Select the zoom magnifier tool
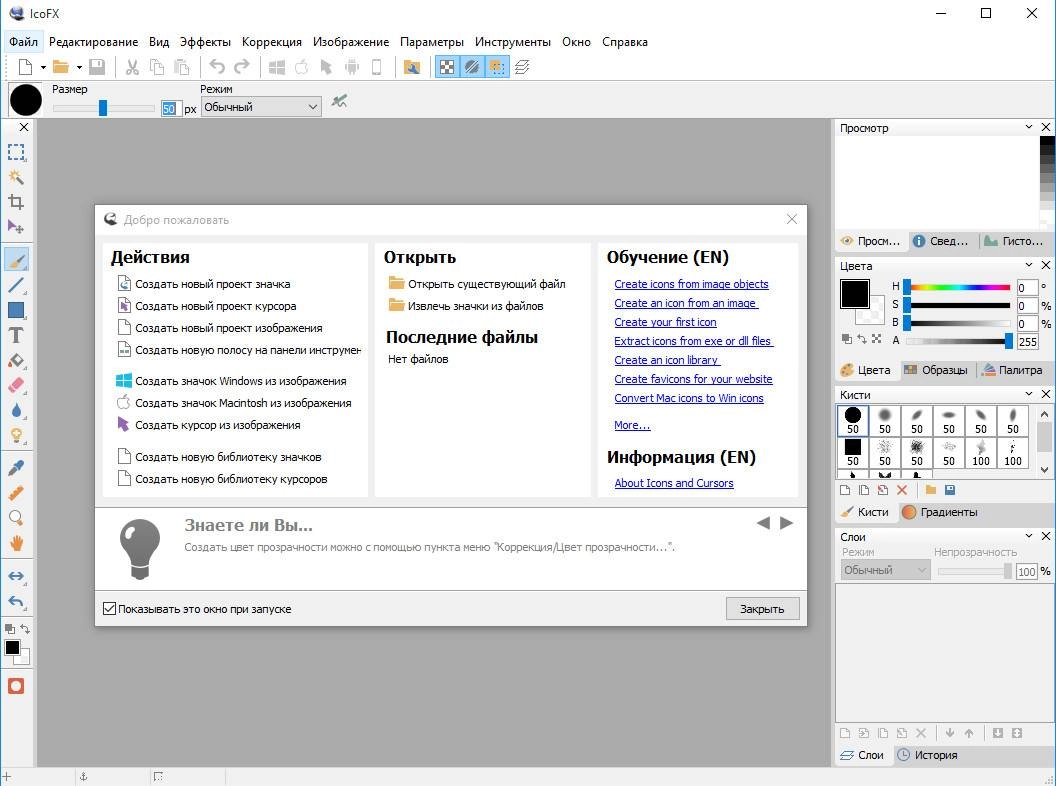Image resolution: width=1056 pixels, height=786 pixels. pyautogui.click(x=16, y=518)
